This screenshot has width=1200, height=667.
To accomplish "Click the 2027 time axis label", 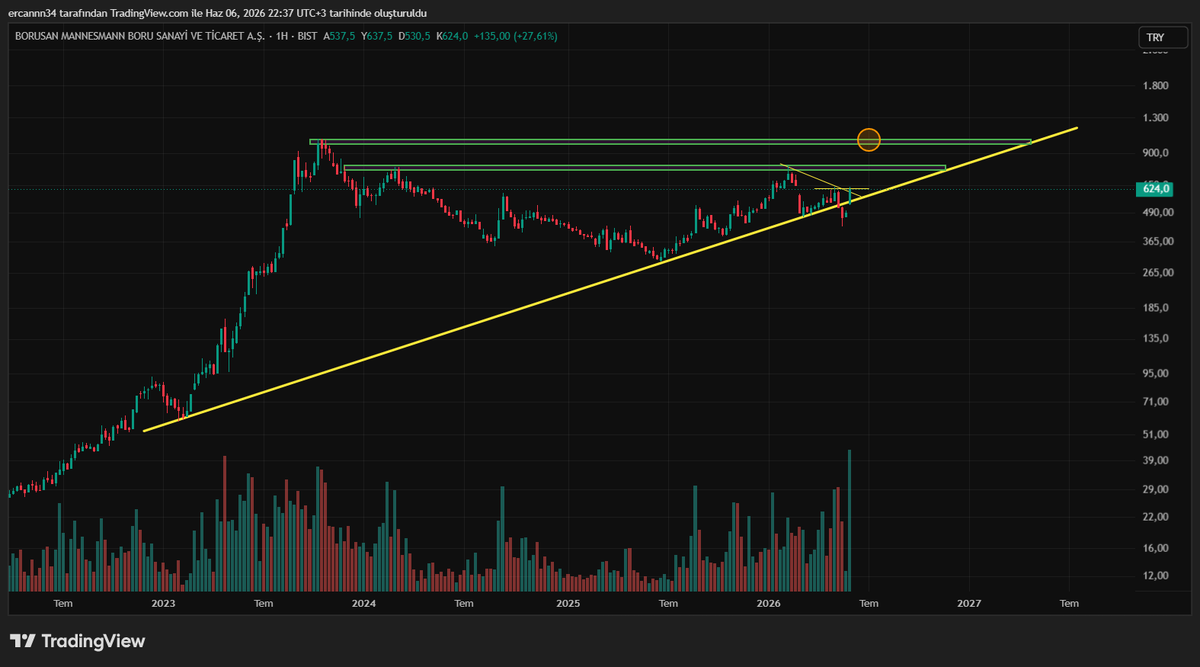I will pyautogui.click(x=968, y=603).
